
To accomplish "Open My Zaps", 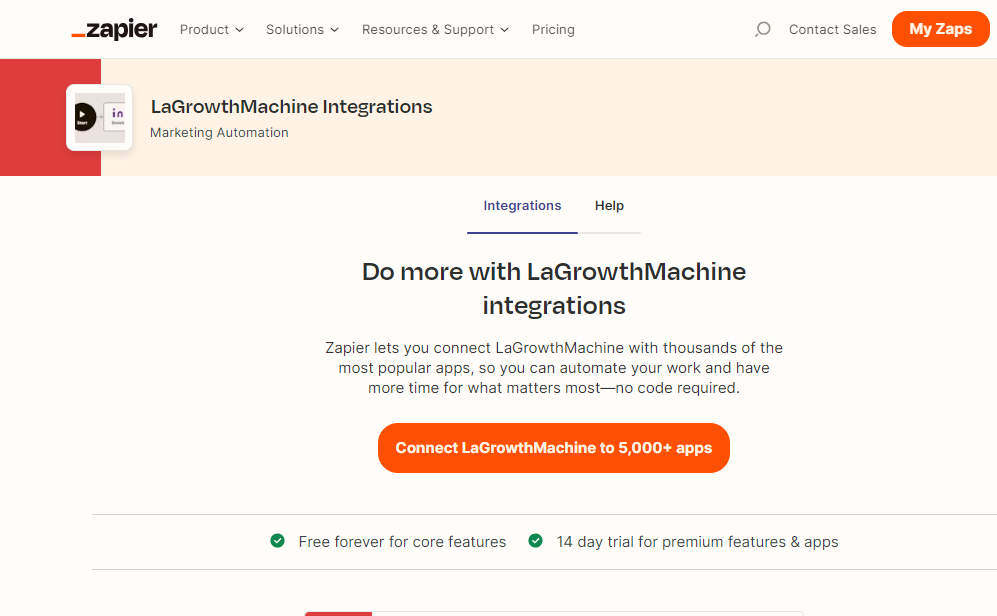I will pyautogui.click(x=940, y=29).
